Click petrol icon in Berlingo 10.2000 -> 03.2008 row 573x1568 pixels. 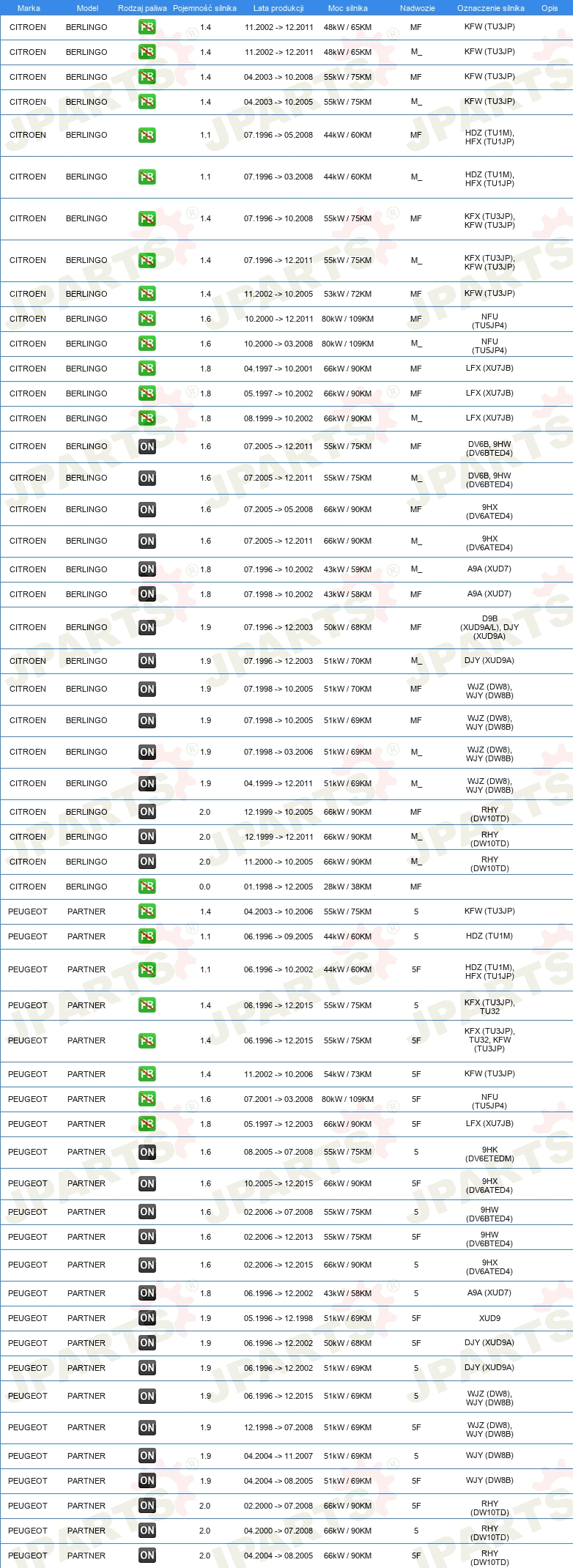pyautogui.click(x=147, y=344)
